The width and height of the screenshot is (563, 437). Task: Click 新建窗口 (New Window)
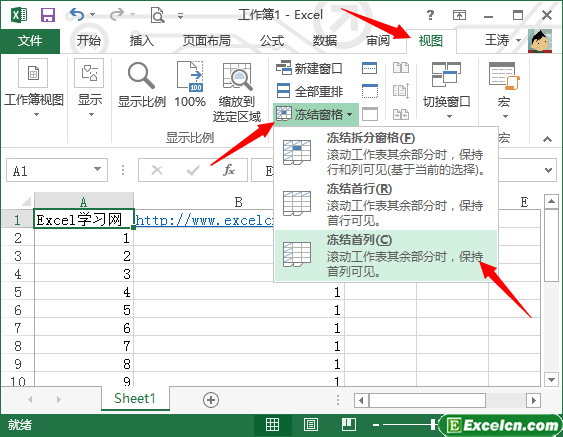[309, 68]
